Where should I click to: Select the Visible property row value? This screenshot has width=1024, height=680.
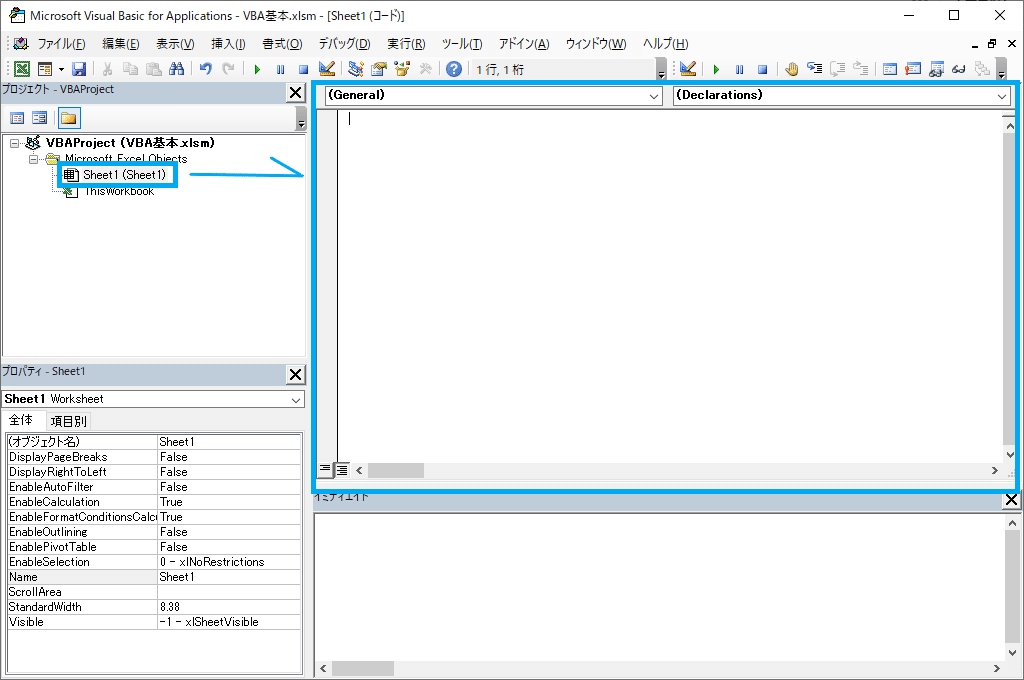pyautogui.click(x=229, y=622)
